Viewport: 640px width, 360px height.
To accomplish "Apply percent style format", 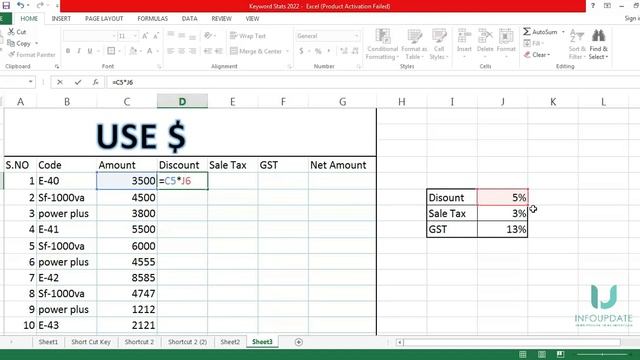I will 318,51.
